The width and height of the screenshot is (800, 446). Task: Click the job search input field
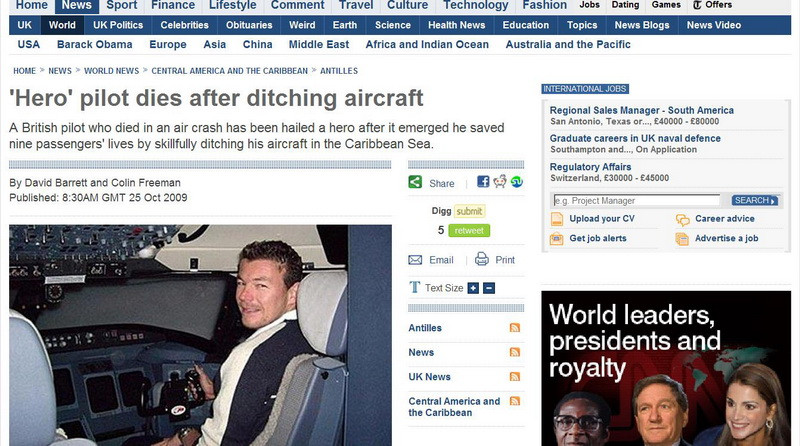[x=637, y=201]
